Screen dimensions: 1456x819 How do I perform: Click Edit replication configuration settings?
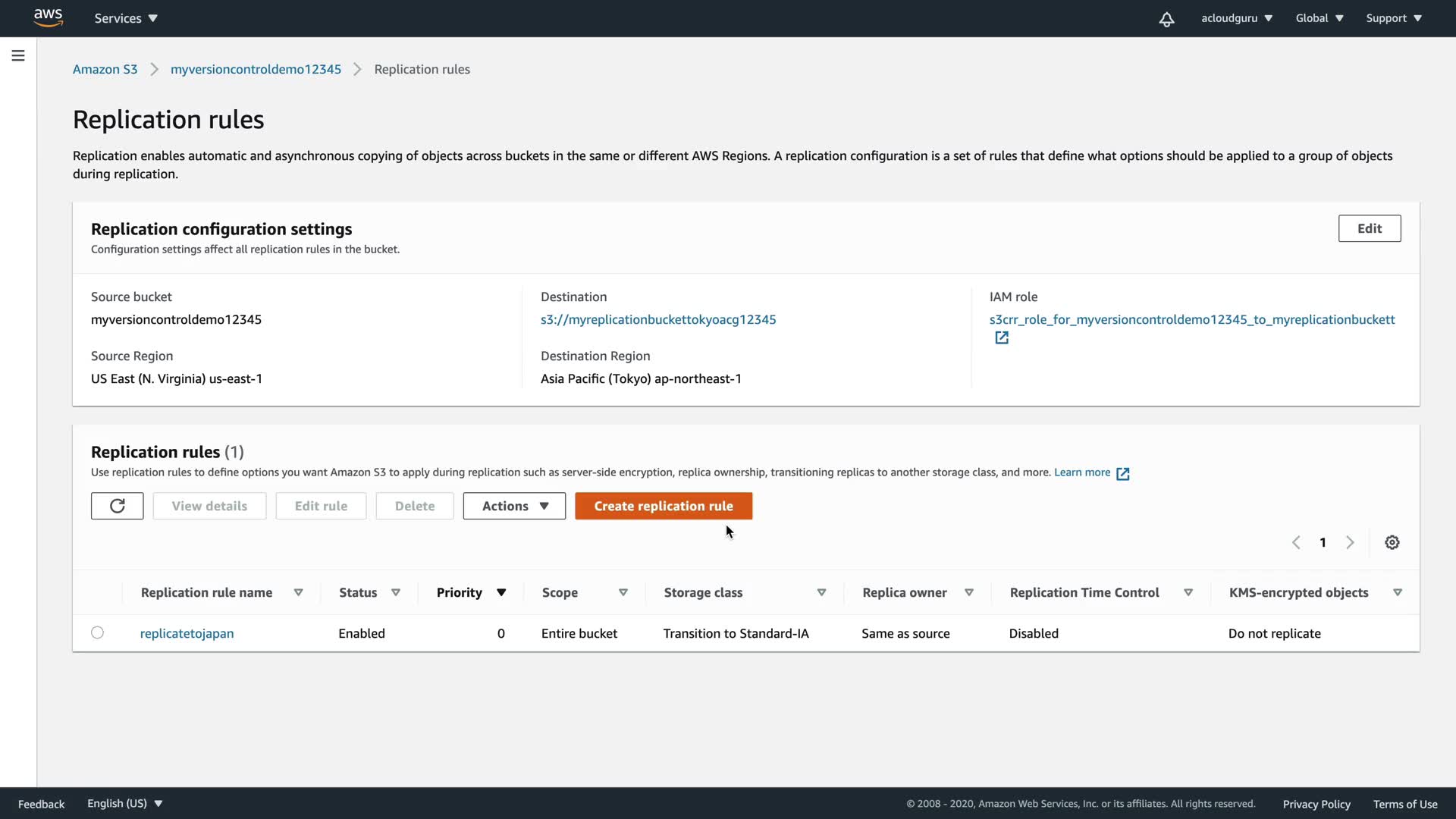(1369, 228)
